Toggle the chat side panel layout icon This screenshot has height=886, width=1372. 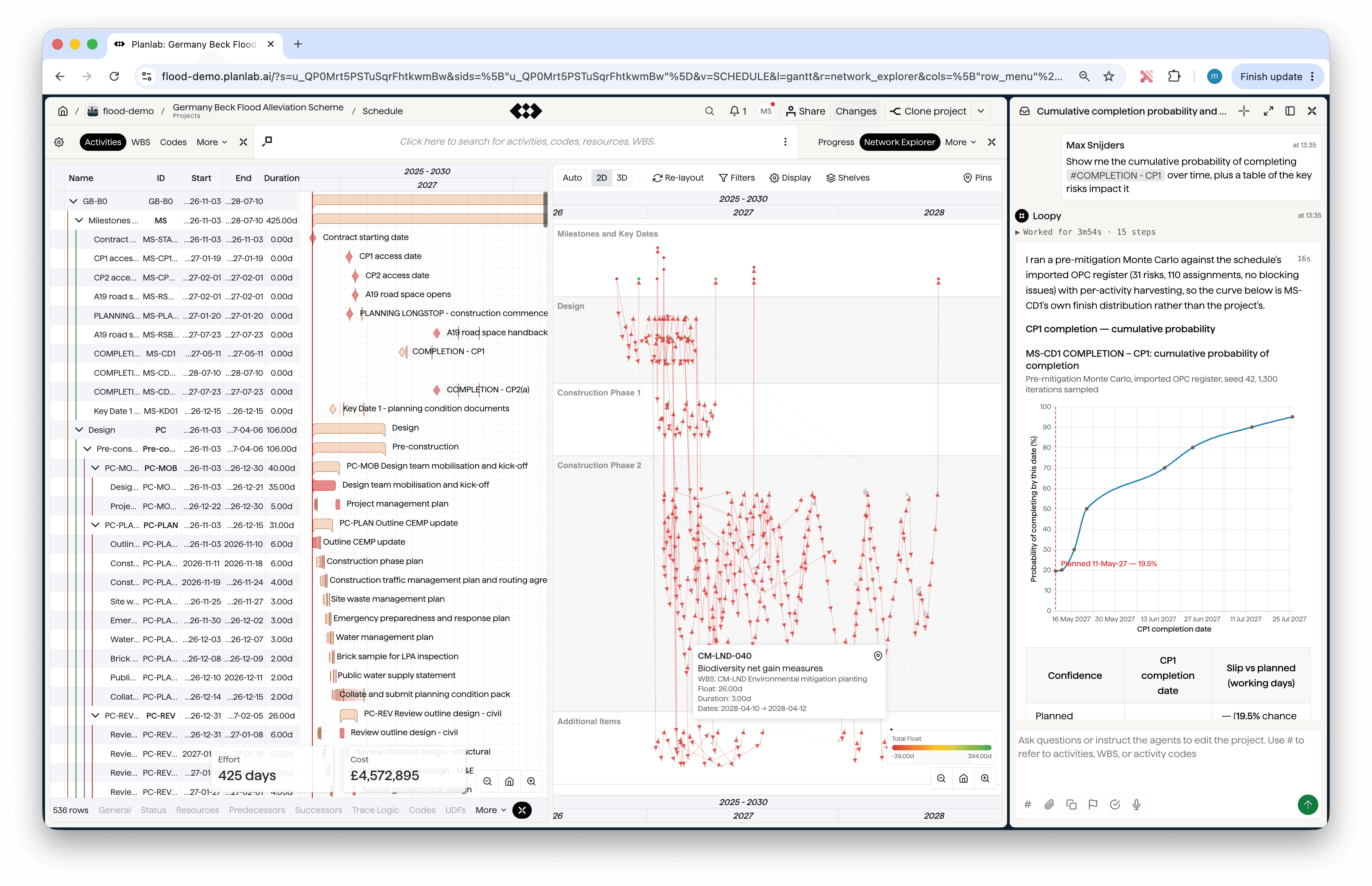[x=1290, y=111]
